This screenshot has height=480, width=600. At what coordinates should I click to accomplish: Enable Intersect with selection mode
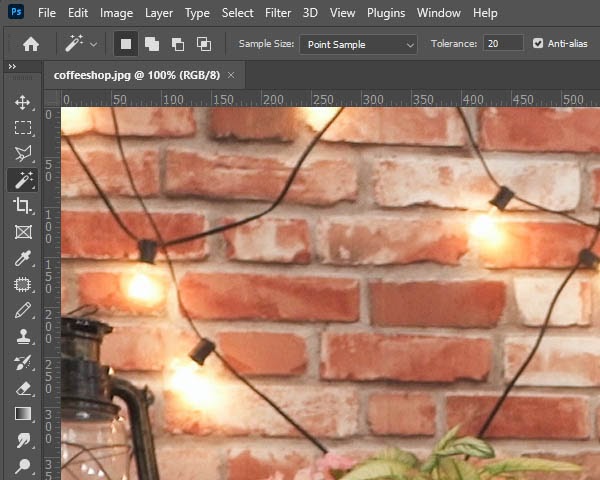click(204, 44)
